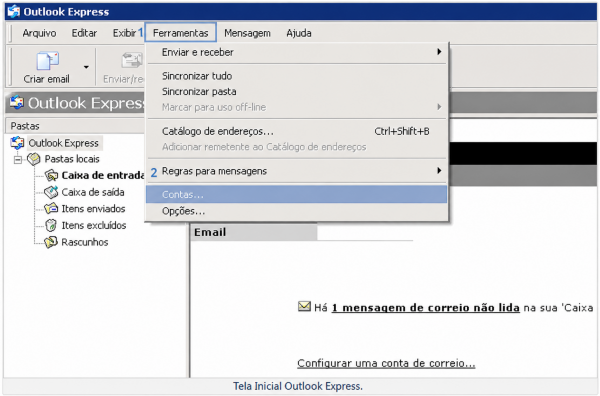
Task: Select Outlook Express root folder icon
Action: [x=17, y=143]
